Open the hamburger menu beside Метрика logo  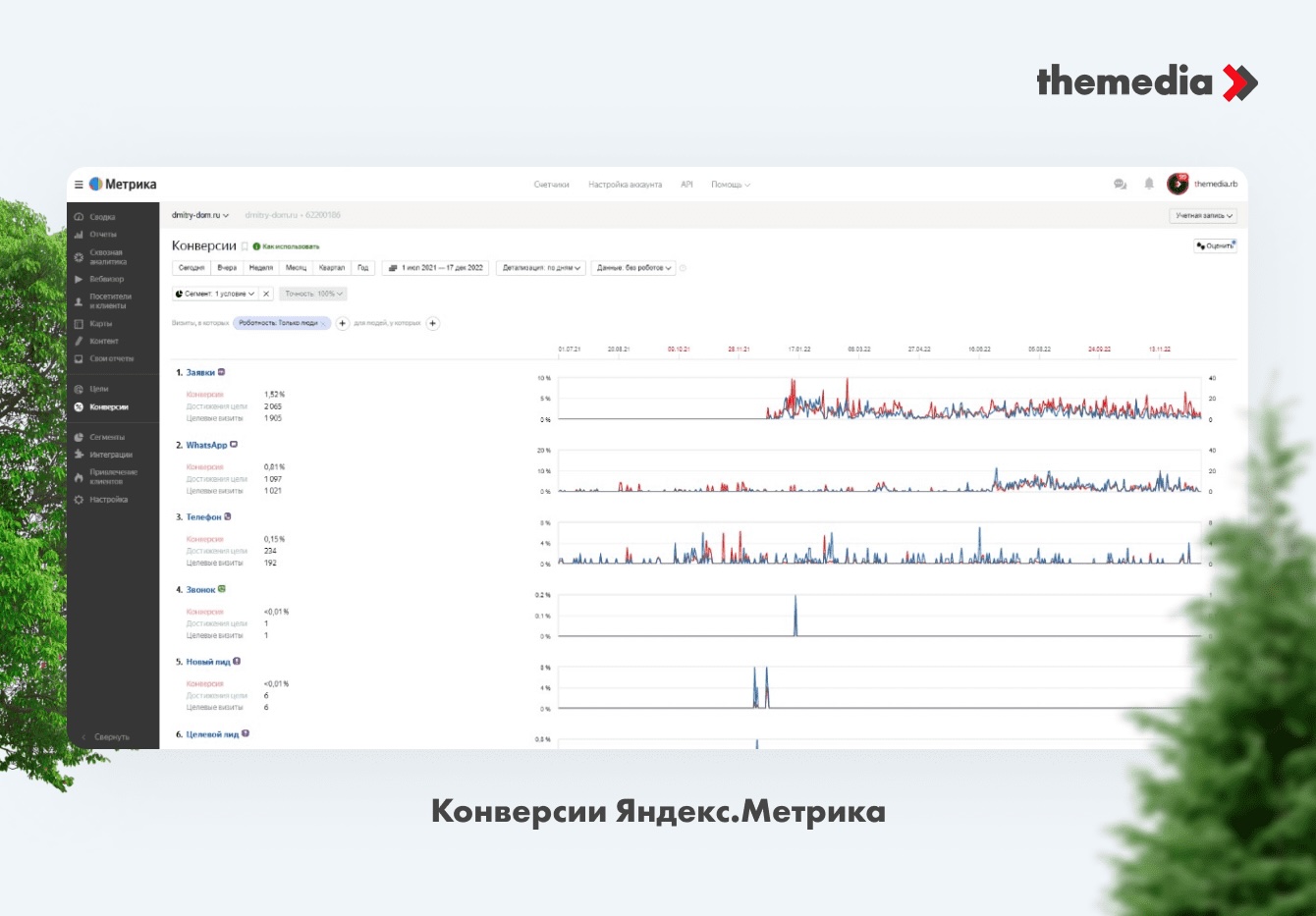click(79, 185)
